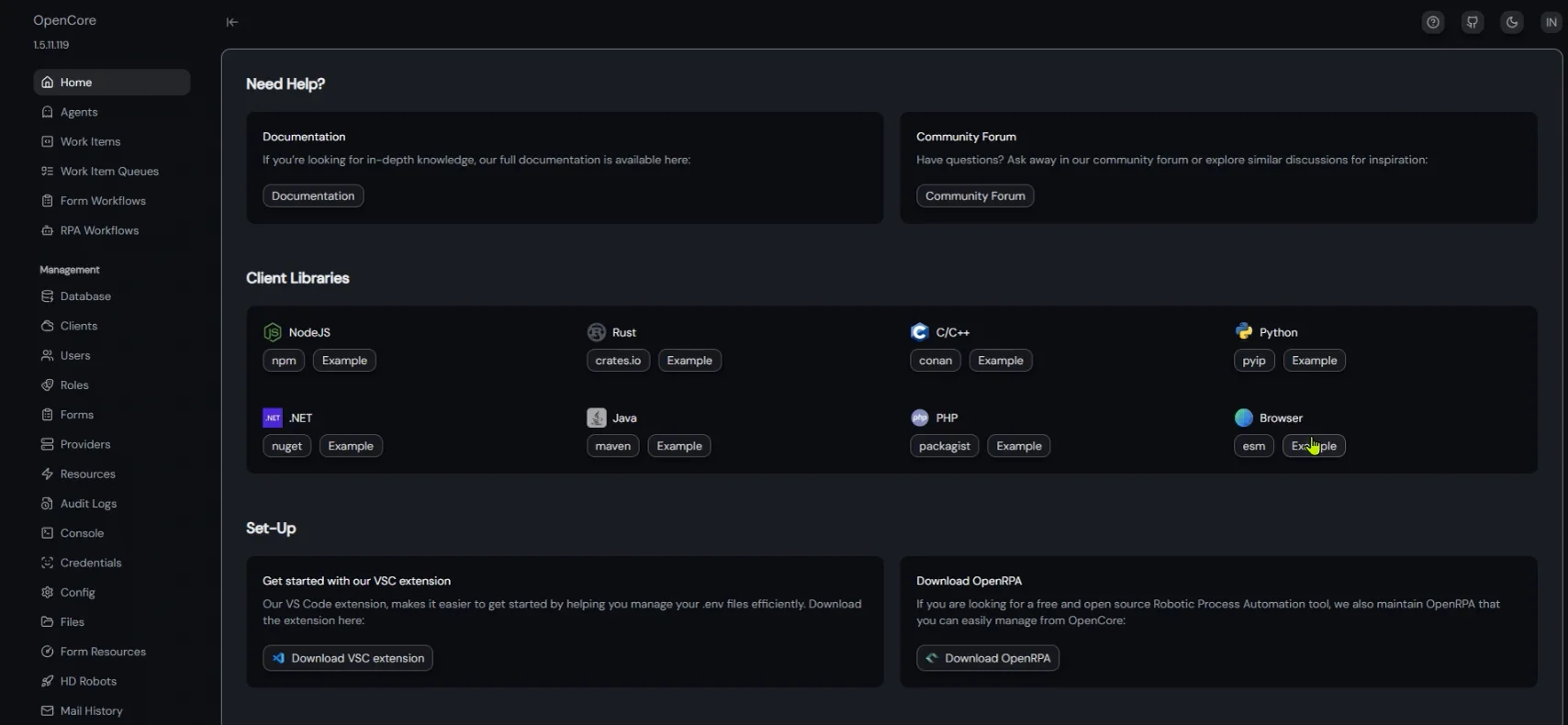The height and width of the screenshot is (725, 1568).
Task: Download the VSC extension
Action: [348, 658]
